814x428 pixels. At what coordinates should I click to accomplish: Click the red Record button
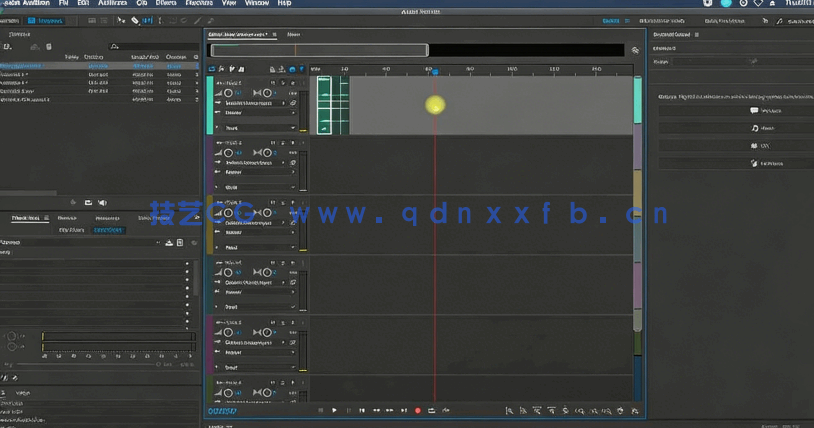pos(418,410)
